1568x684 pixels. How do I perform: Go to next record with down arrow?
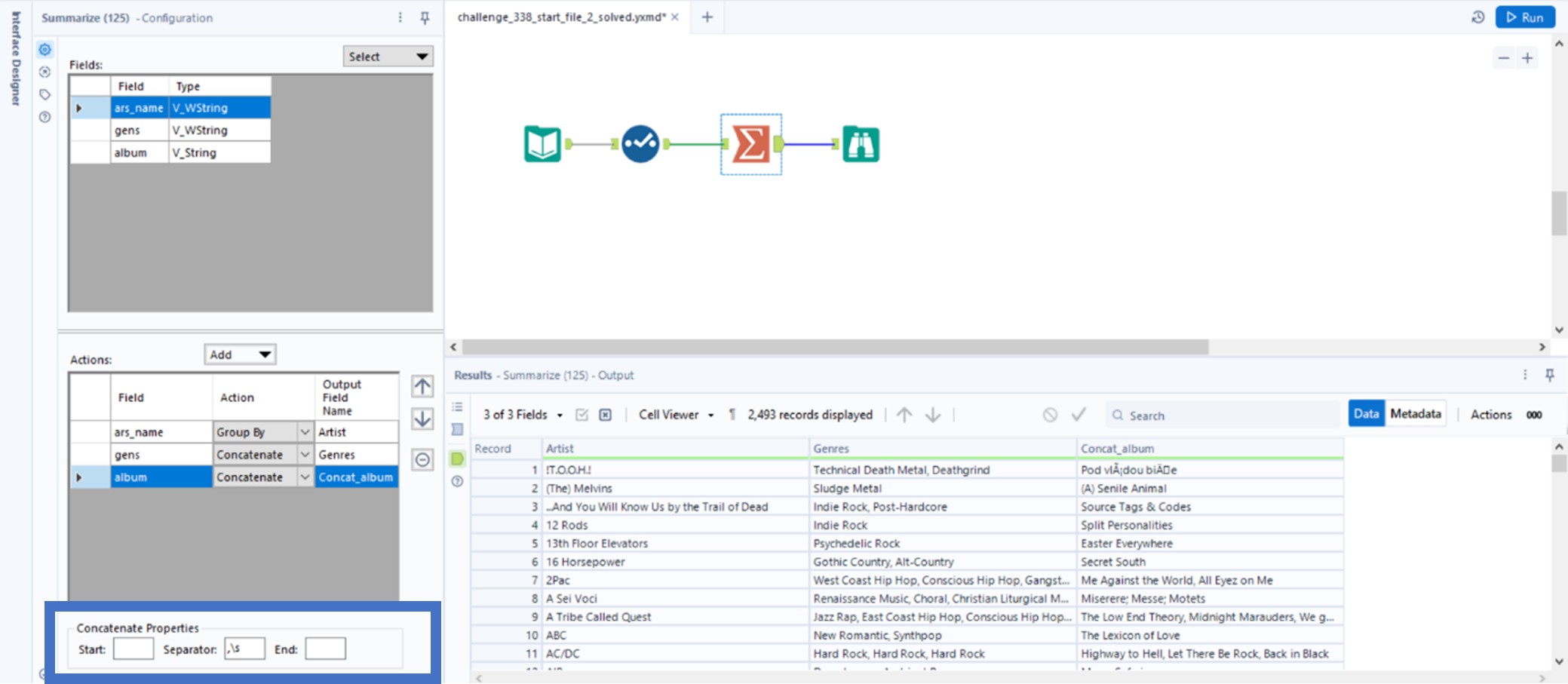(933, 415)
